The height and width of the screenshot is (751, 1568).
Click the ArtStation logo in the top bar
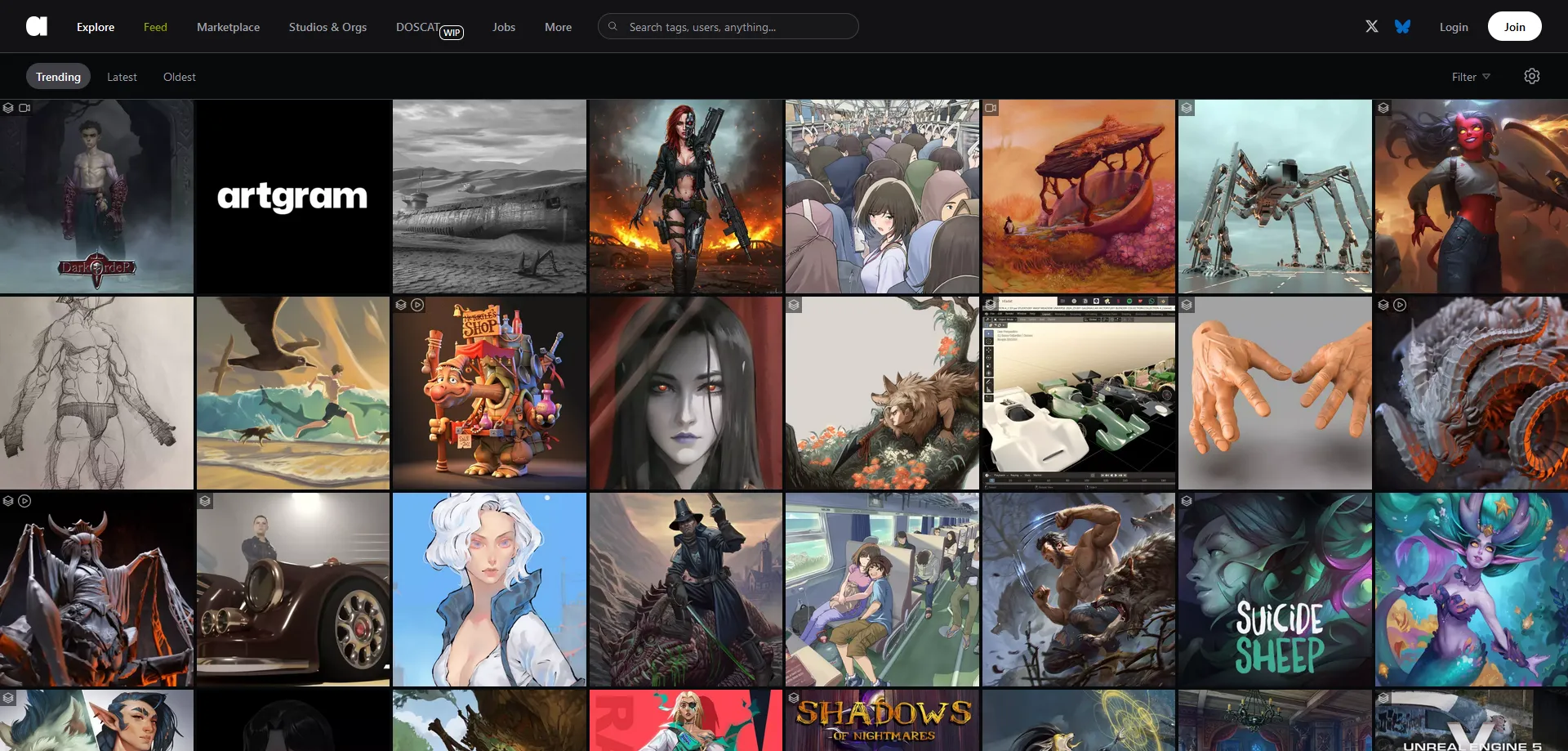tap(37, 26)
